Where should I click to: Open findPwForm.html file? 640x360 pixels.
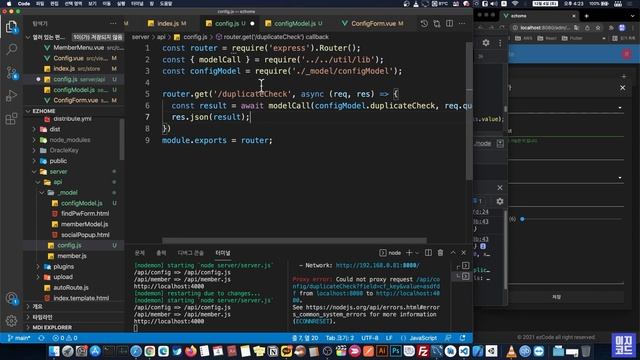[x=84, y=213]
